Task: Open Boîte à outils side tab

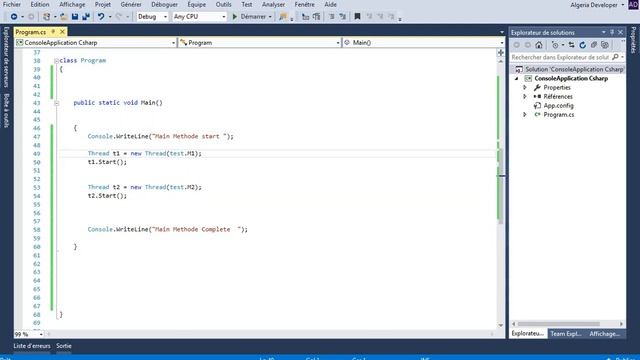Action: [x=6, y=110]
